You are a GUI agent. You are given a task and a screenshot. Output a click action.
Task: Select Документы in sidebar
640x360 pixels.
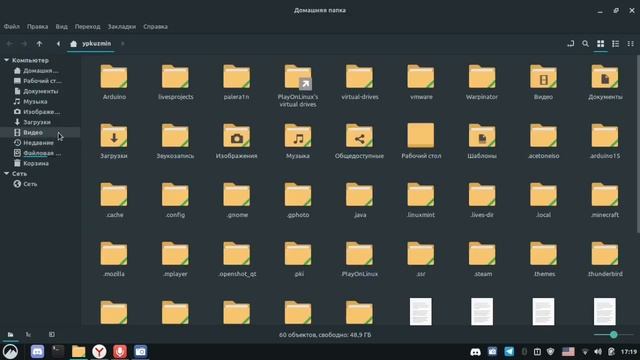tap(41, 91)
